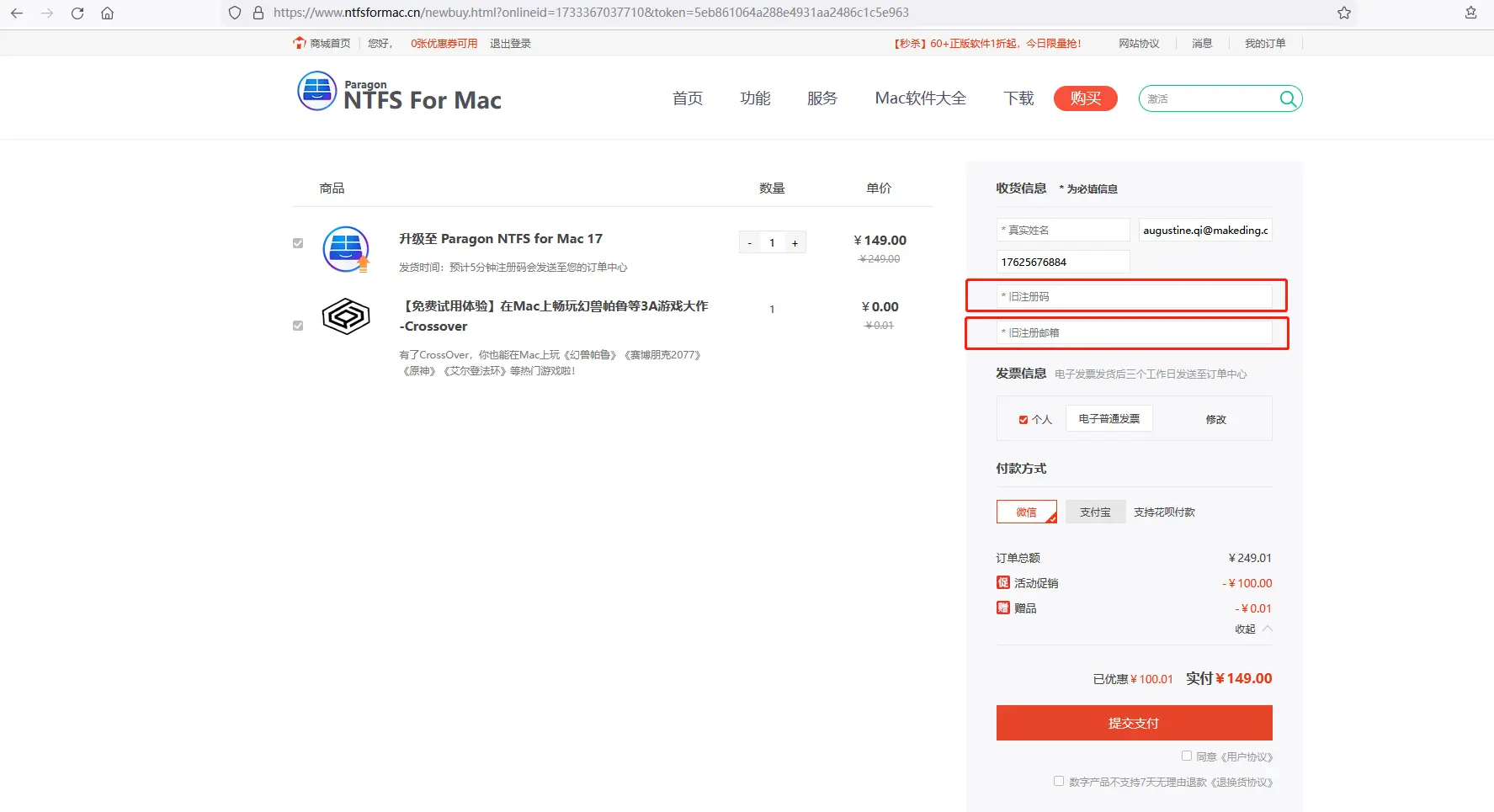Image resolution: width=1494 pixels, height=812 pixels.
Task: Click the 订单总额 ¥249.01 amount
Action: [x=1250, y=558]
